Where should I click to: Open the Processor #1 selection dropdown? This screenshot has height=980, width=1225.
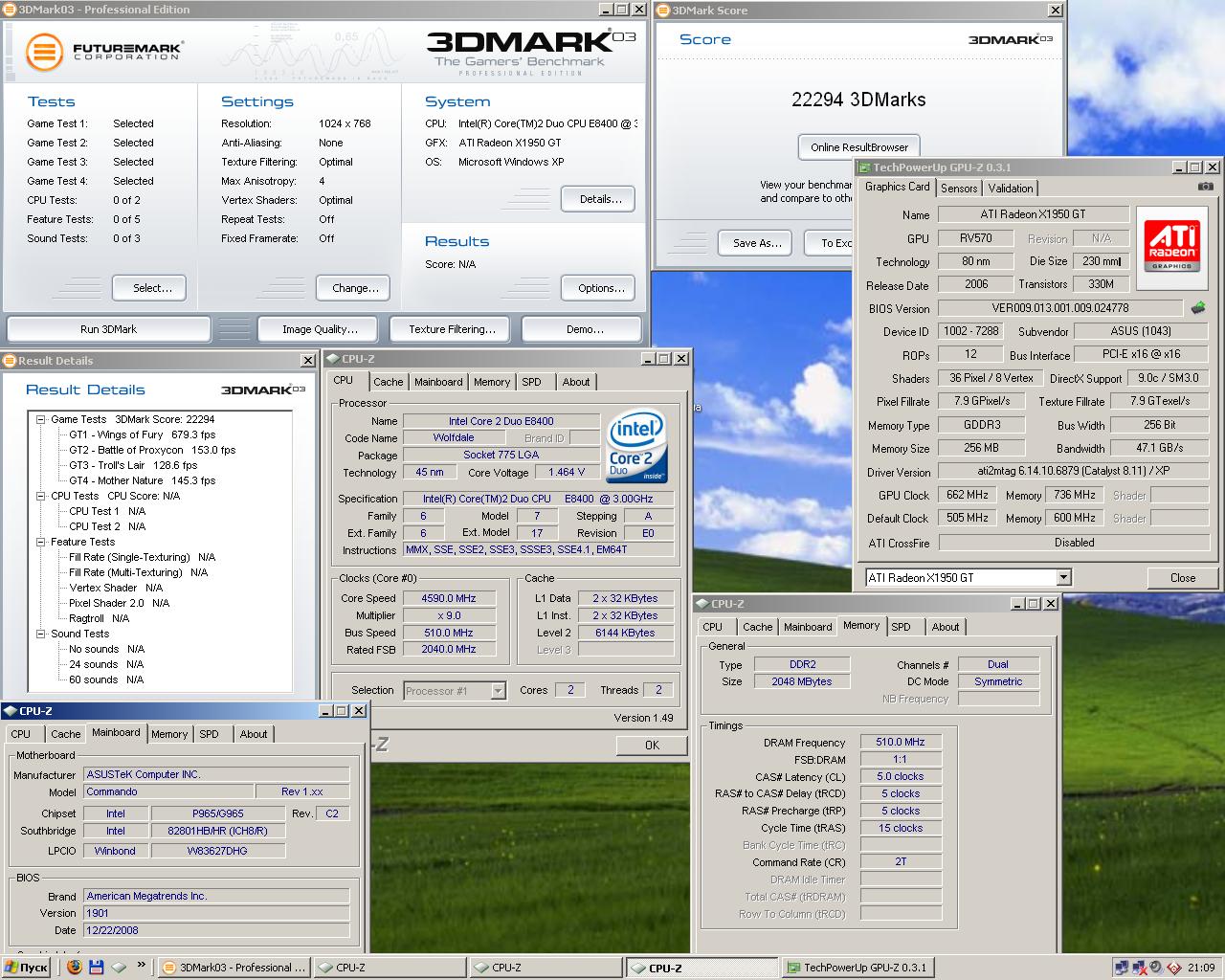pos(498,690)
